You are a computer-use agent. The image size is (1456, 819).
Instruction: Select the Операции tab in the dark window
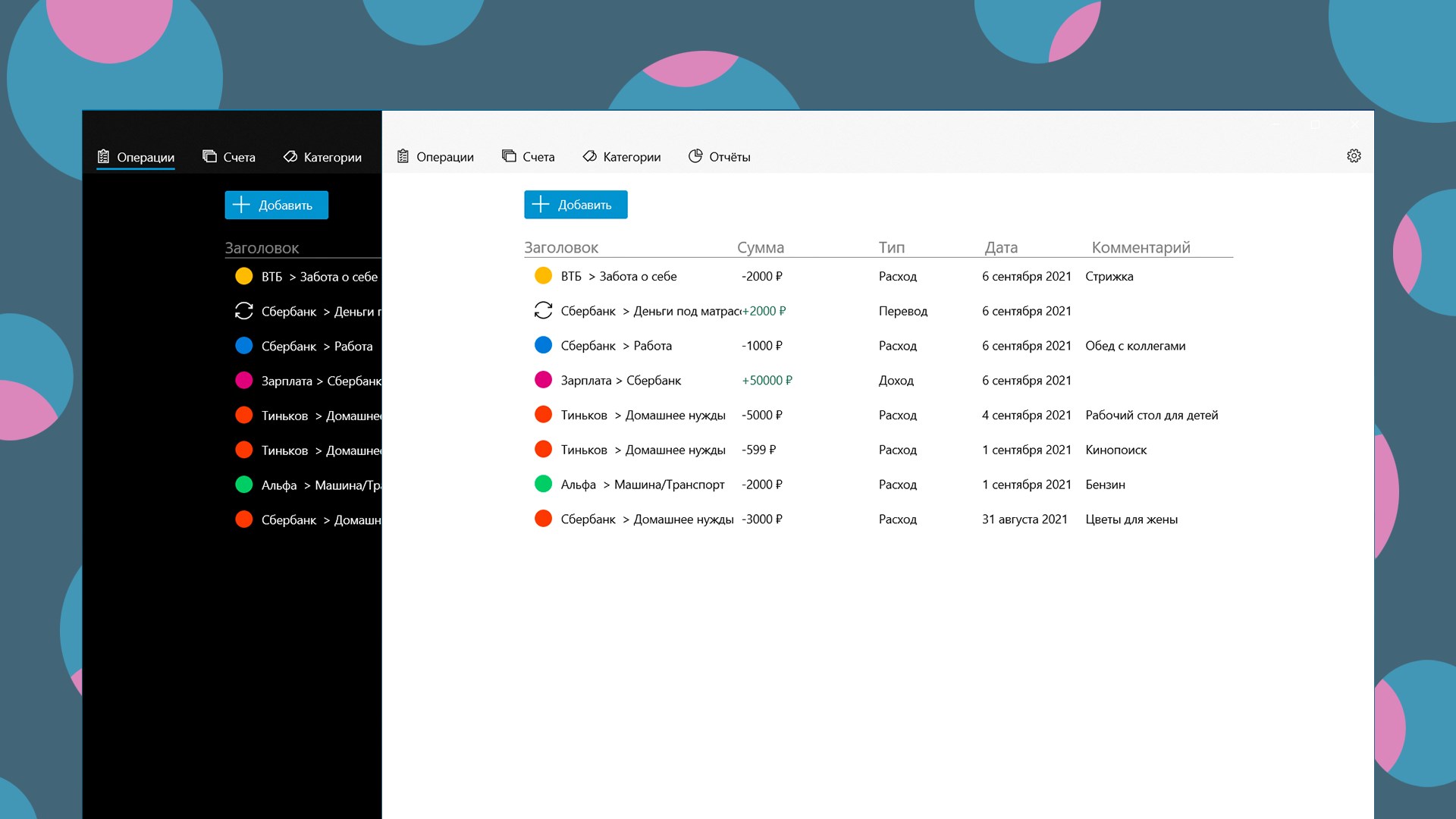(x=136, y=157)
